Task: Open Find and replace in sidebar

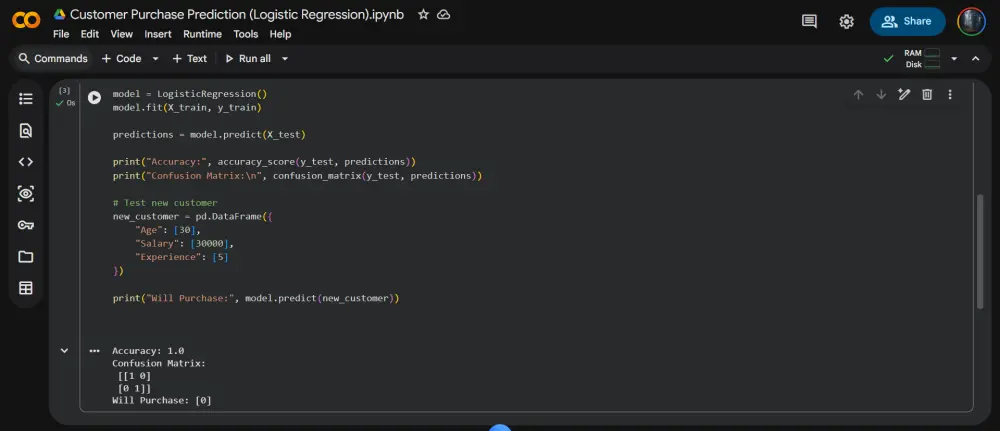Action: click(26, 130)
